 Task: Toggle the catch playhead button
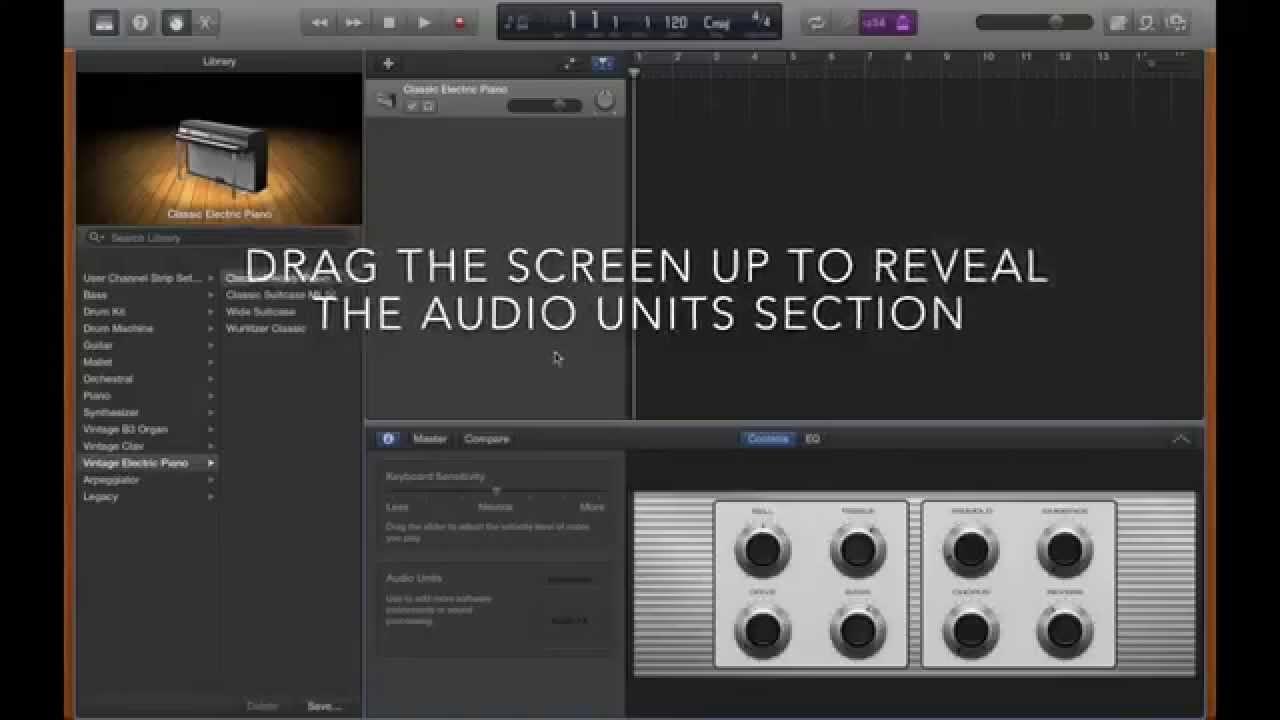click(602, 63)
